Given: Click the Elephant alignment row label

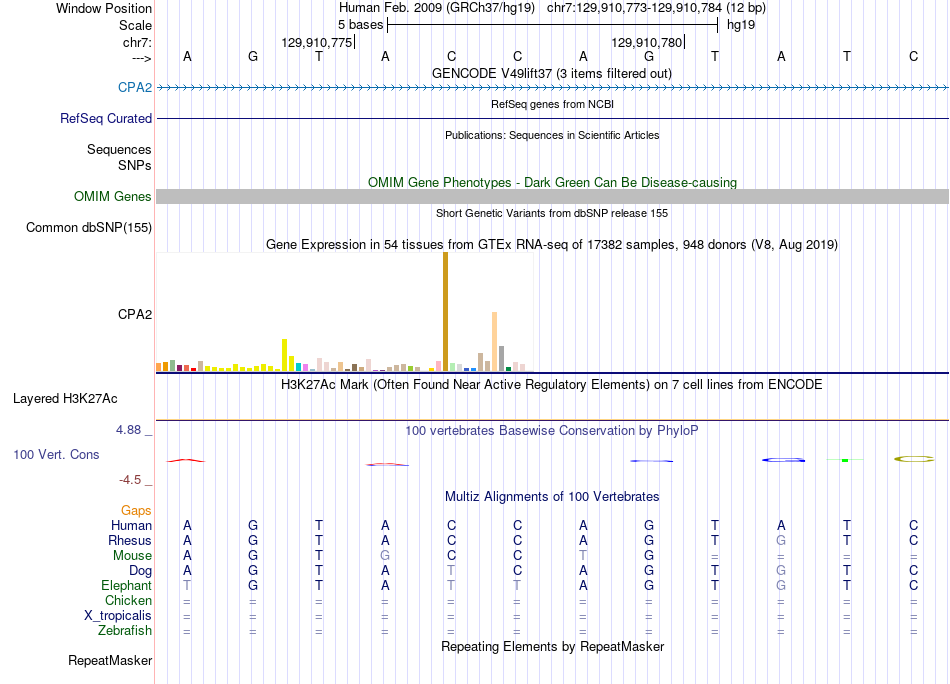Looking at the screenshot, I should point(126,585).
